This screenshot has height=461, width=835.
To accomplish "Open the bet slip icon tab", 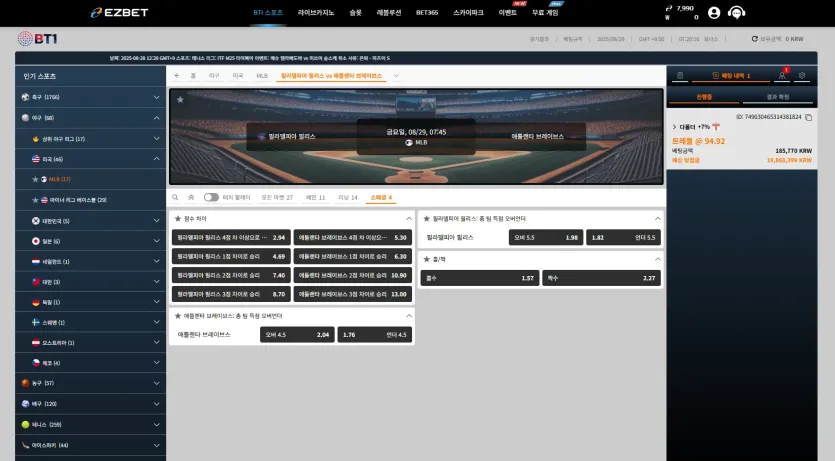I will (x=680, y=76).
